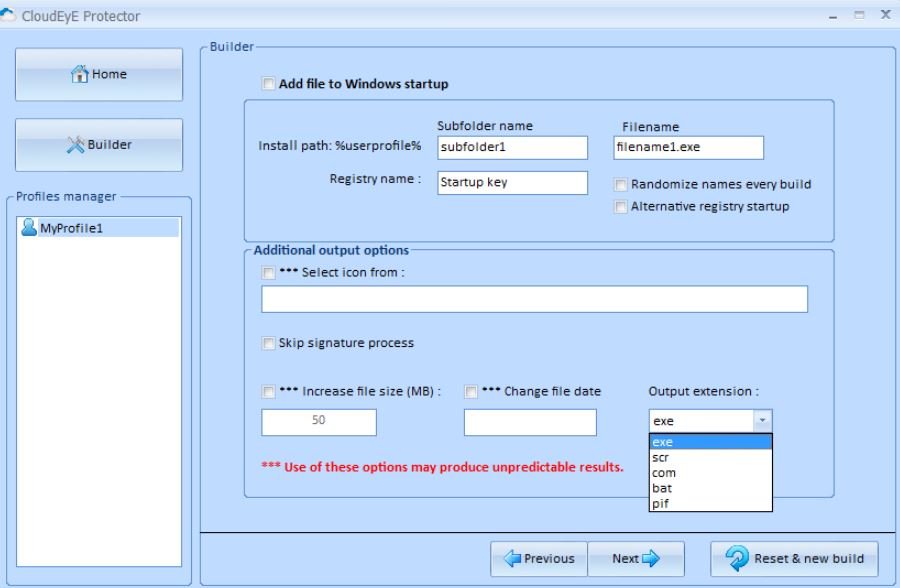
Task: Toggle Skip signature process
Action: 268,343
